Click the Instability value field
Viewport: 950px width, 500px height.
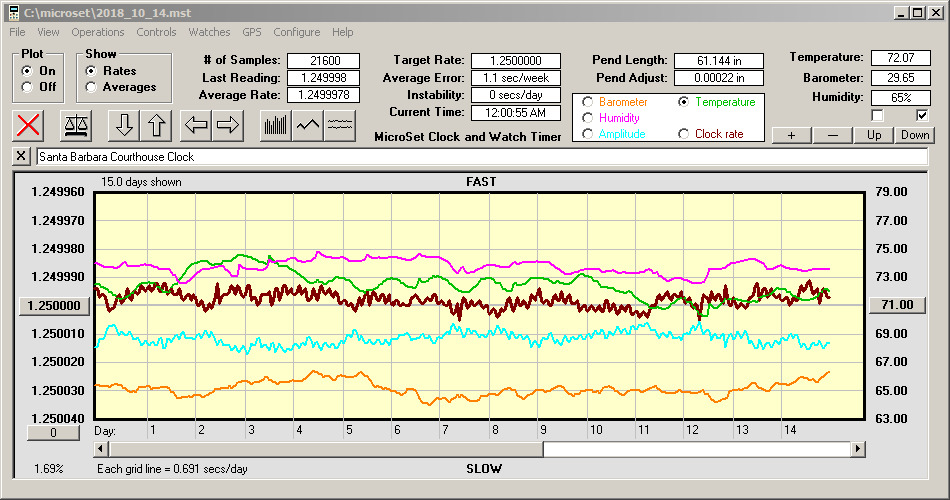516,95
